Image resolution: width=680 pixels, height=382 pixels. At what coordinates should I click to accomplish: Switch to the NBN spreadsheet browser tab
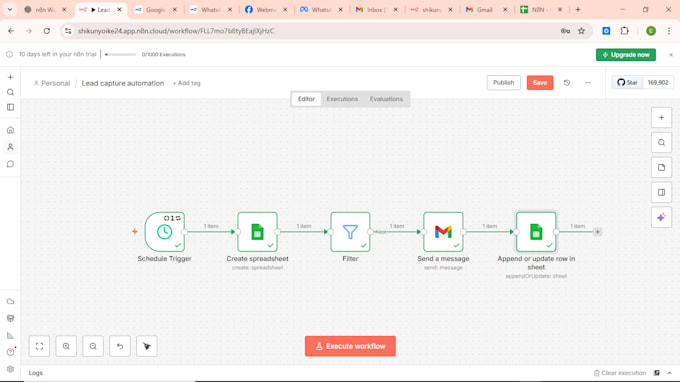(541, 10)
